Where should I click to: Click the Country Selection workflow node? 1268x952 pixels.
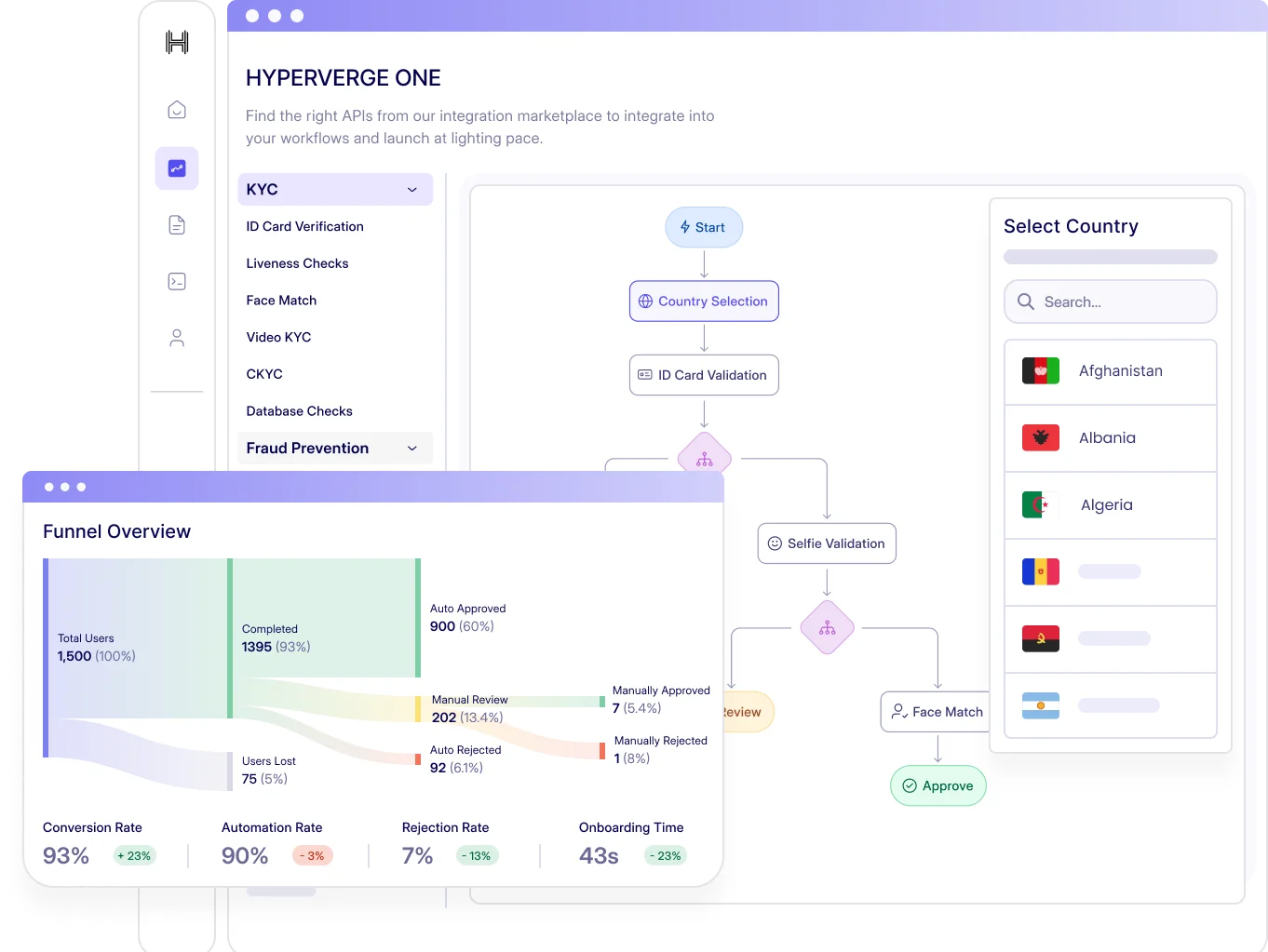(x=704, y=302)
